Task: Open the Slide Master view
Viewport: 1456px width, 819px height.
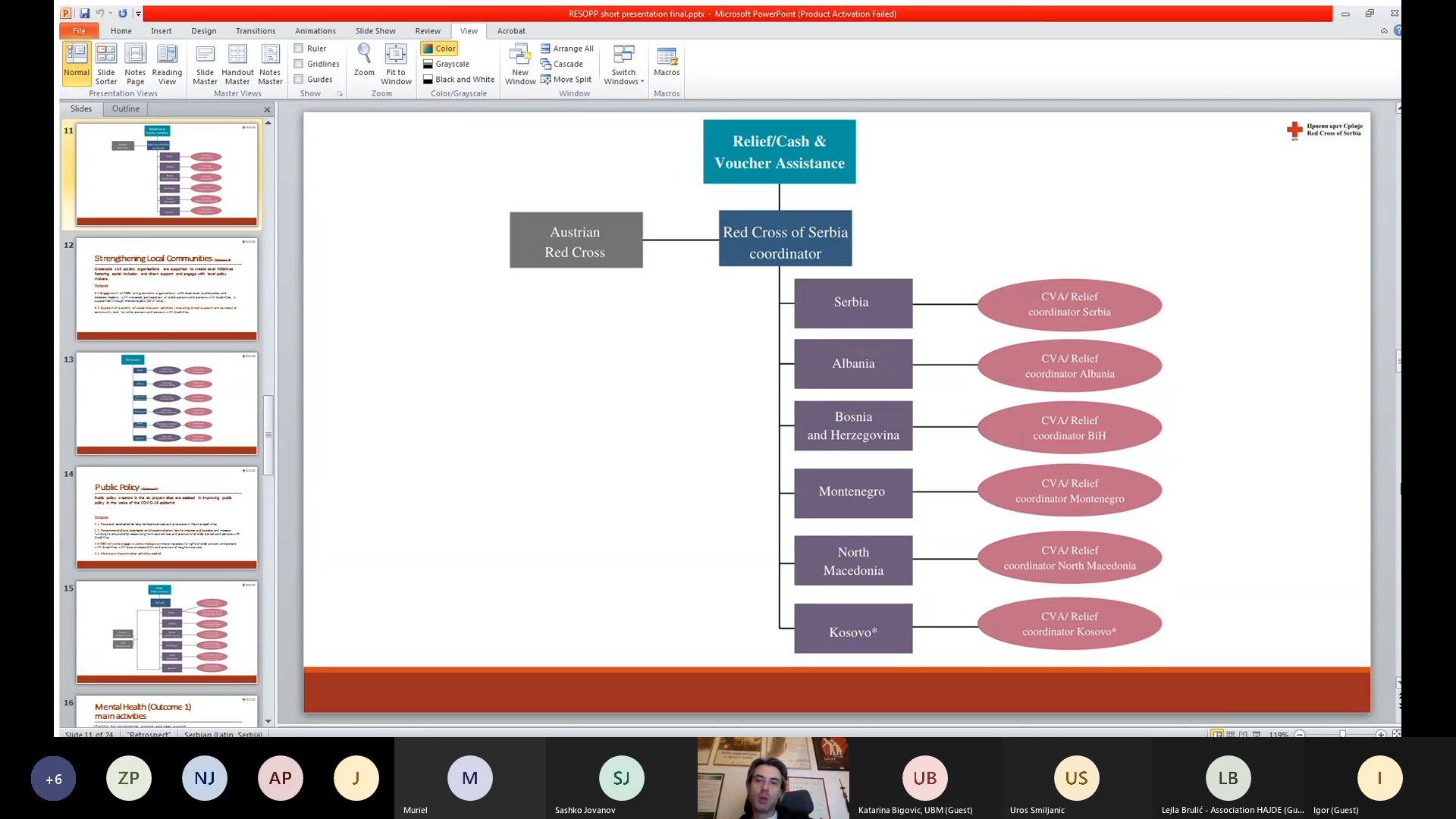Action: pyautogui.click(x=205, y=64)
